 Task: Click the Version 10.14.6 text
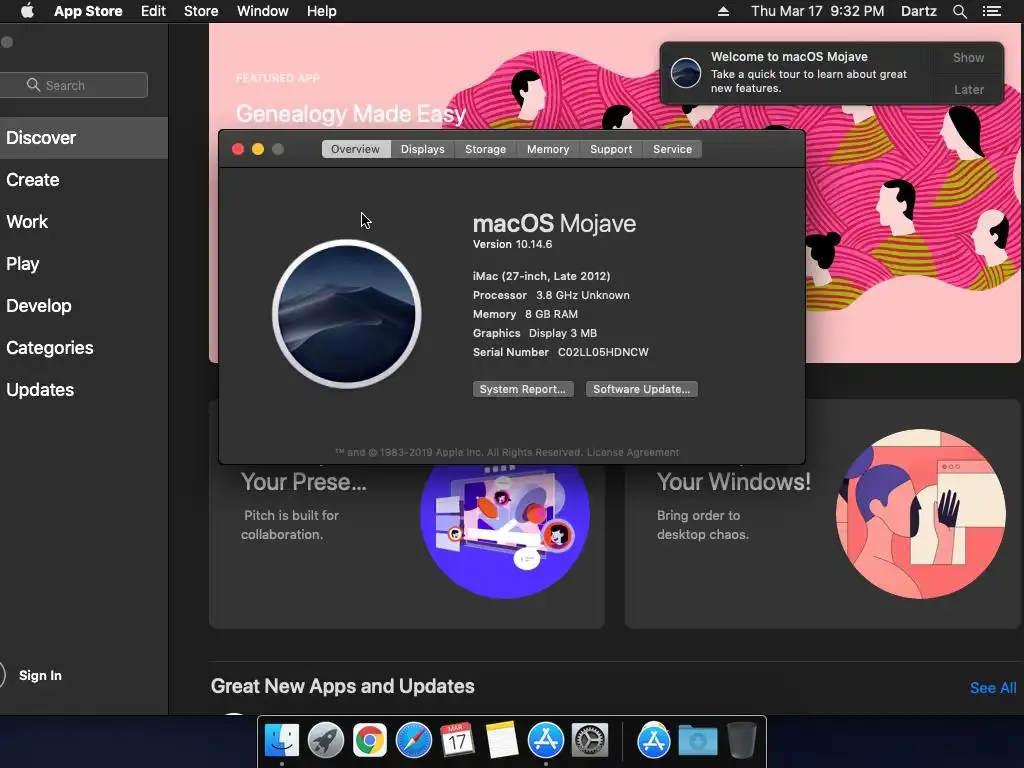(x=513, y=244)
